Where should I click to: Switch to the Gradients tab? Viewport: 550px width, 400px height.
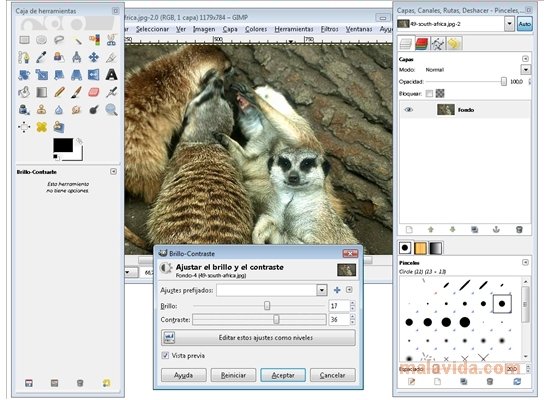pos(435,248)
